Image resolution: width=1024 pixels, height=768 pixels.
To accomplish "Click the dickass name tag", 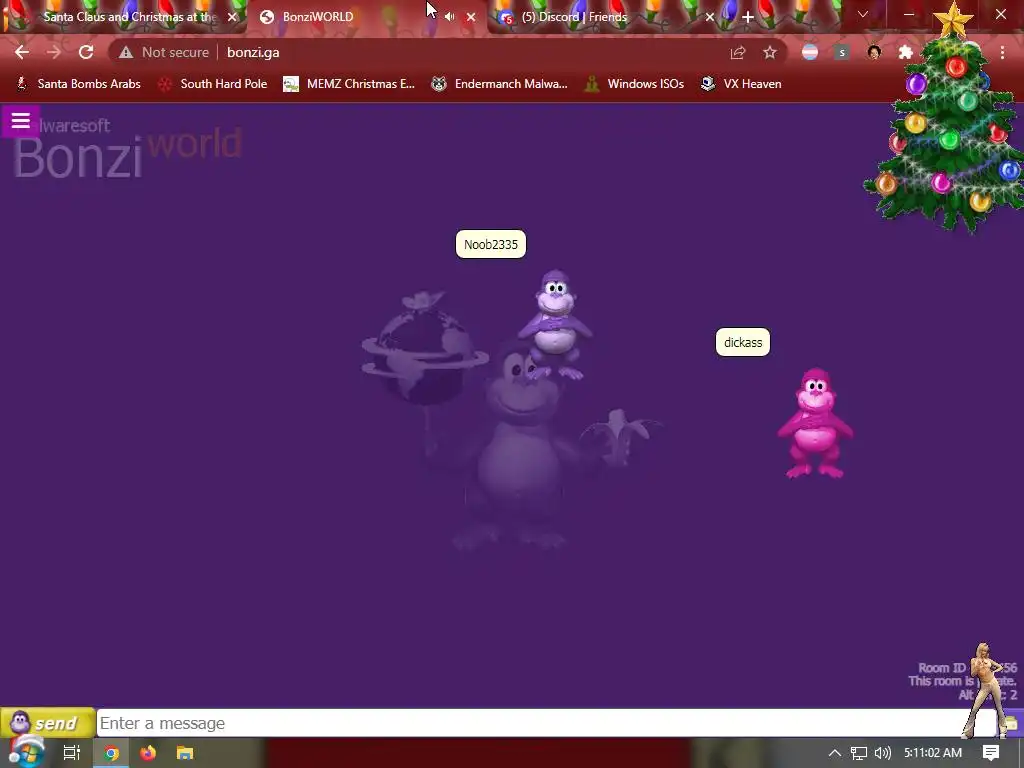I will point(743,342).
